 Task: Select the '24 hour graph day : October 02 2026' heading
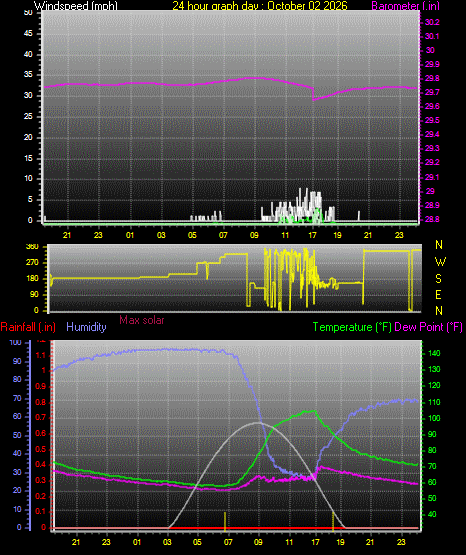click(x=260, y=6)
